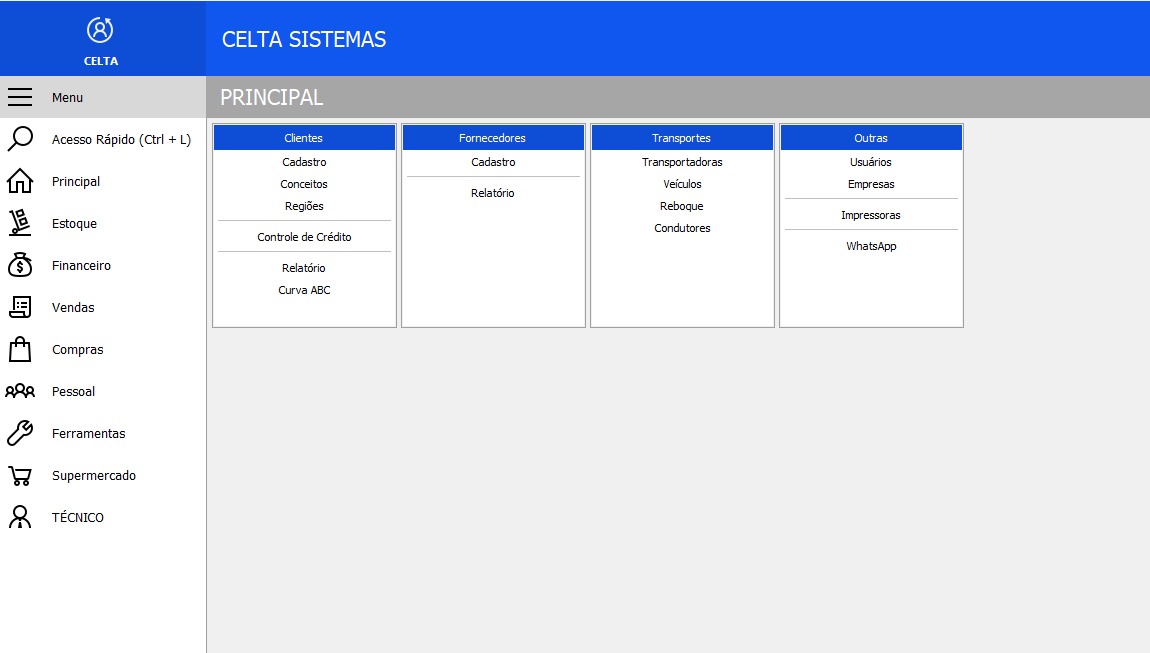Click the Pessoal people group icon
Viewport: 1150px width, 653px height.
click(x=20, y=391)
